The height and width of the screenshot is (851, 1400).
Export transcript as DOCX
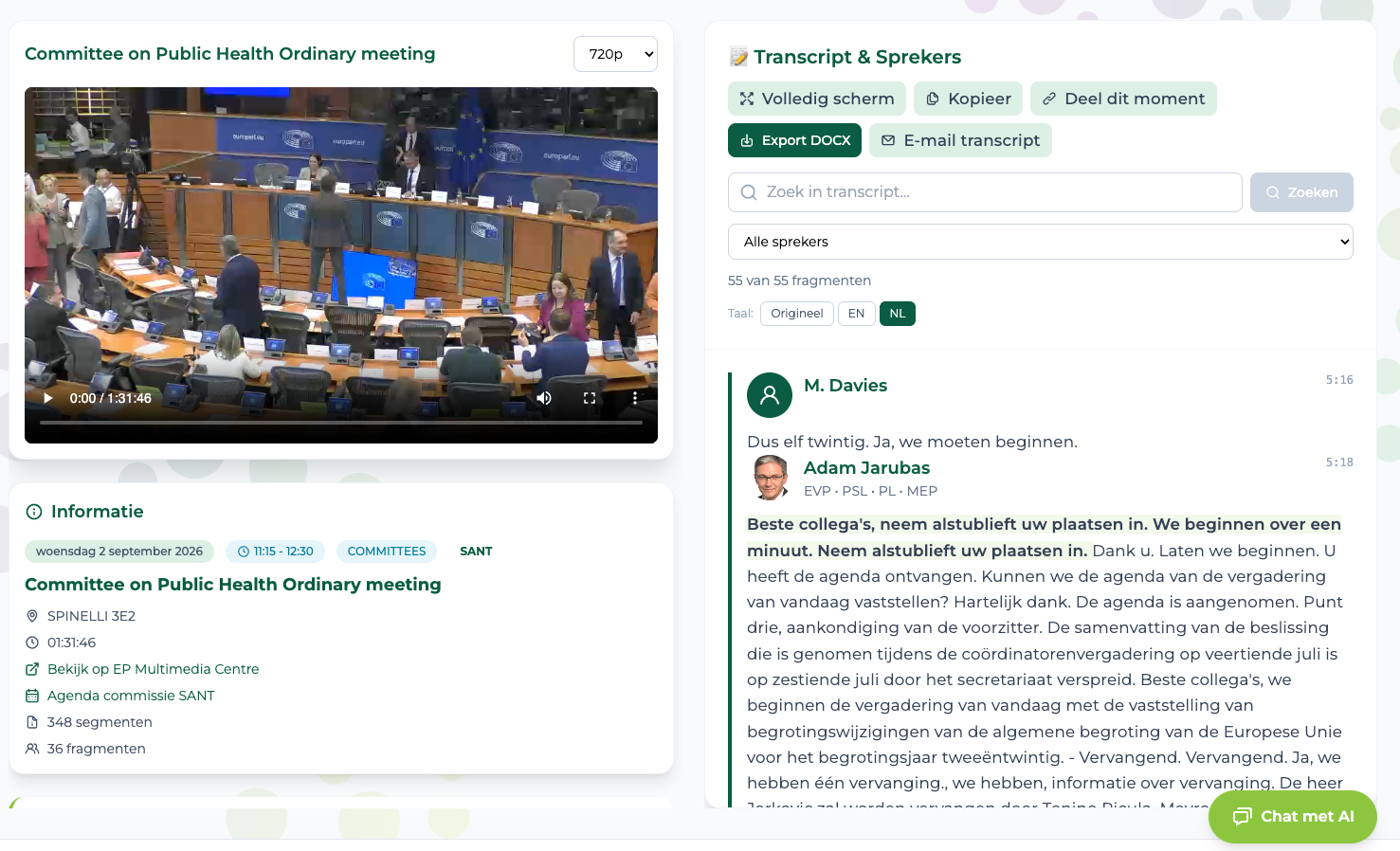[x=794, y=140]
